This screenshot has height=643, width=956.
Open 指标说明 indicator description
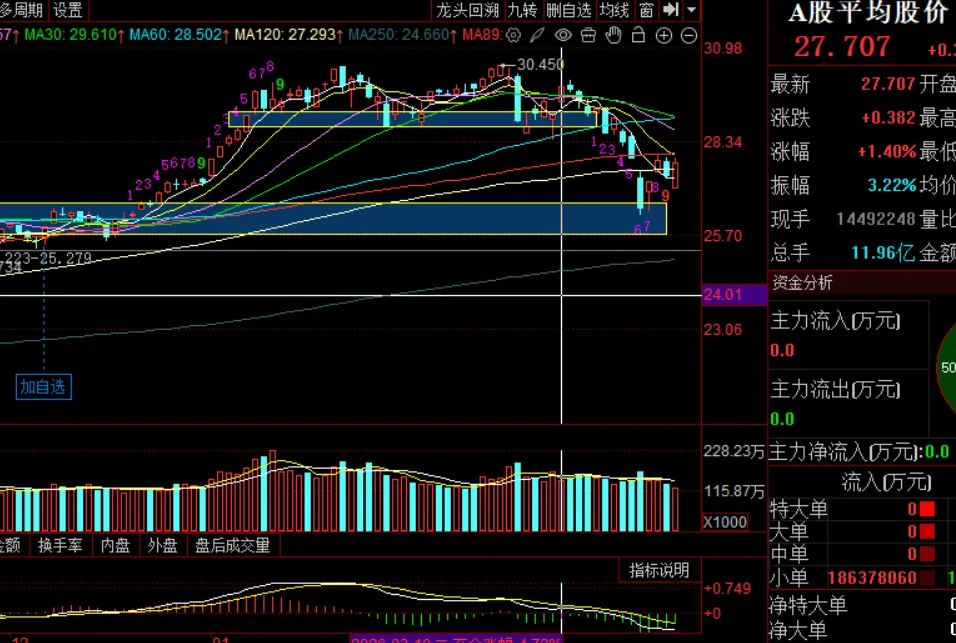(x=659, y=570)
